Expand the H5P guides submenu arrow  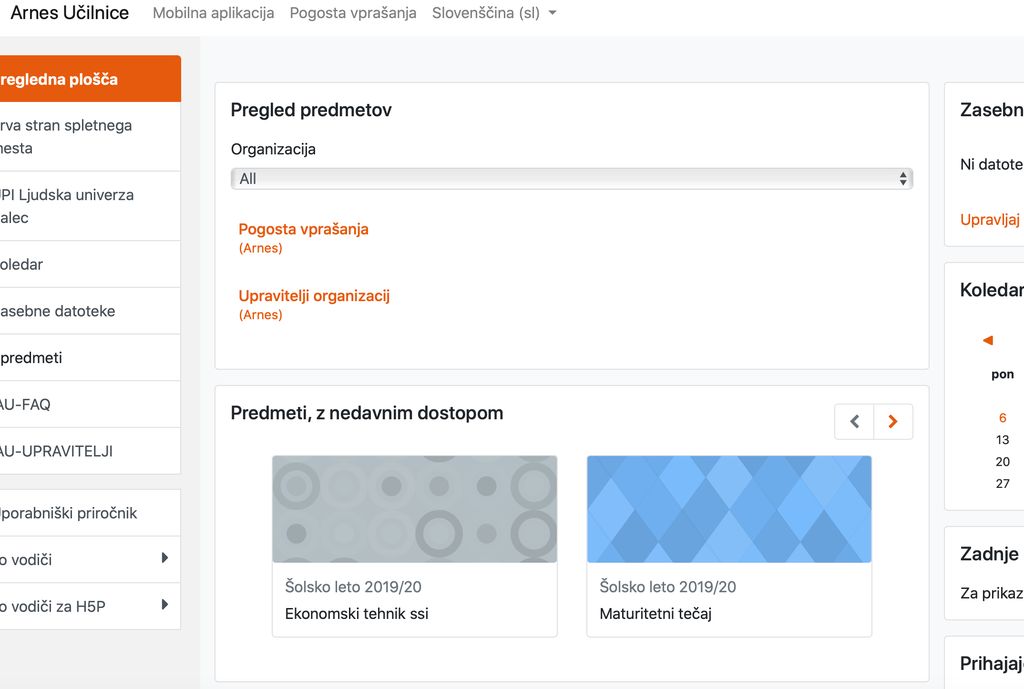tap(164, 605)
